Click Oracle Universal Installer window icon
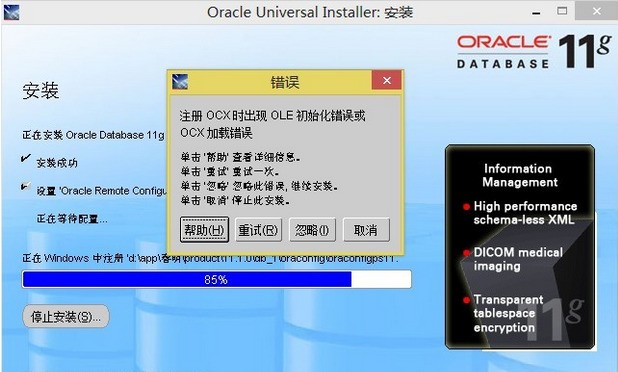This screenshot has height=372, width=618. [x=11, y=12]
